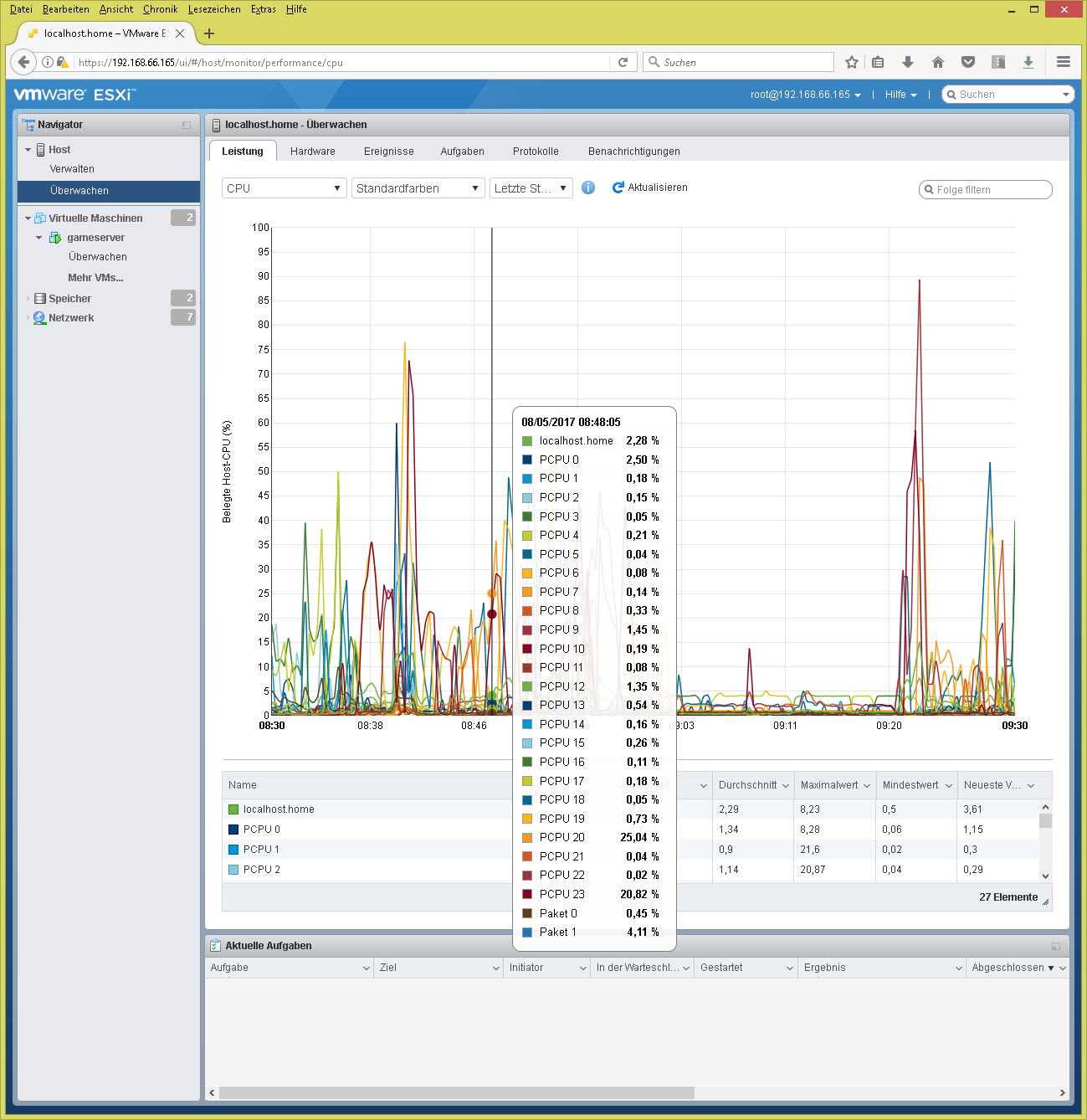The width and height of the screenshot is (1087, 1120).
Task: Toggle localhost.home series color box in table
Action: 233,809
